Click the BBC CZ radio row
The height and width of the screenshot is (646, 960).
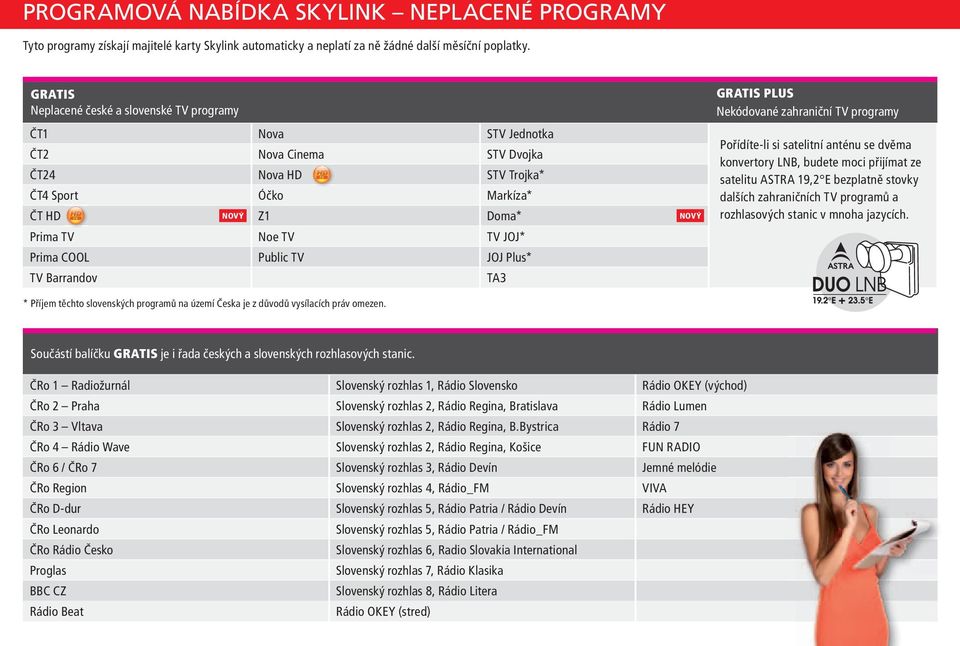[175, 591]
